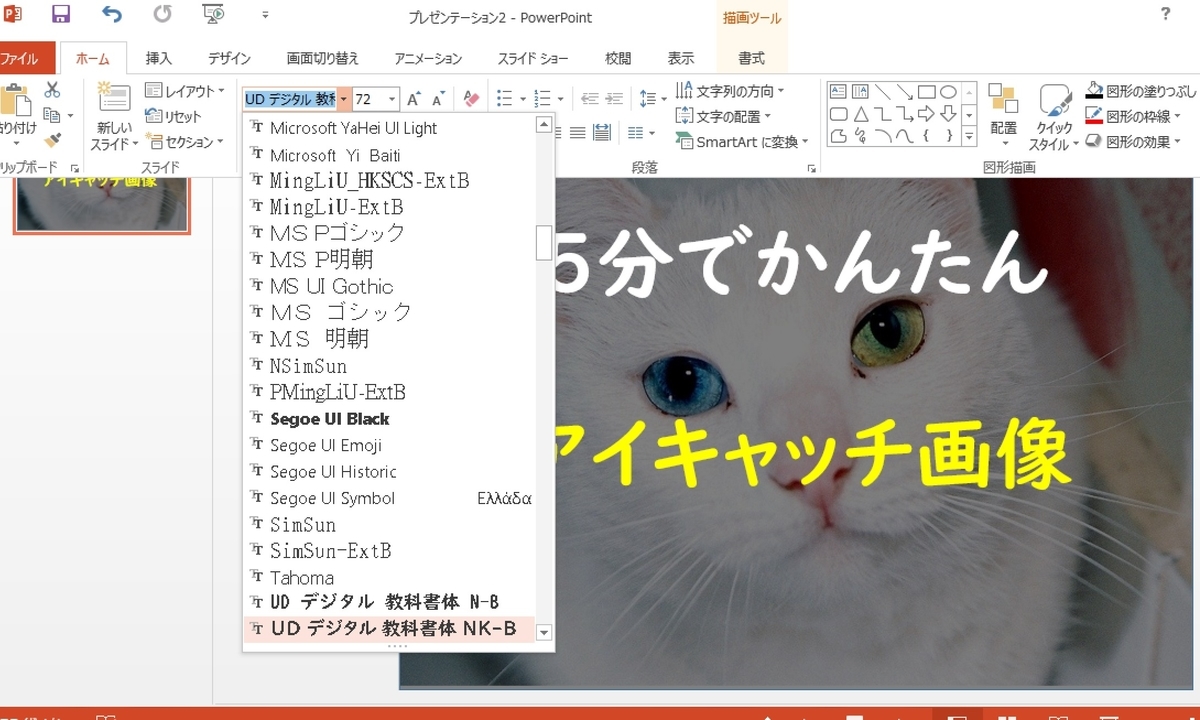Apply numbered list formatting

click(542, 99)
